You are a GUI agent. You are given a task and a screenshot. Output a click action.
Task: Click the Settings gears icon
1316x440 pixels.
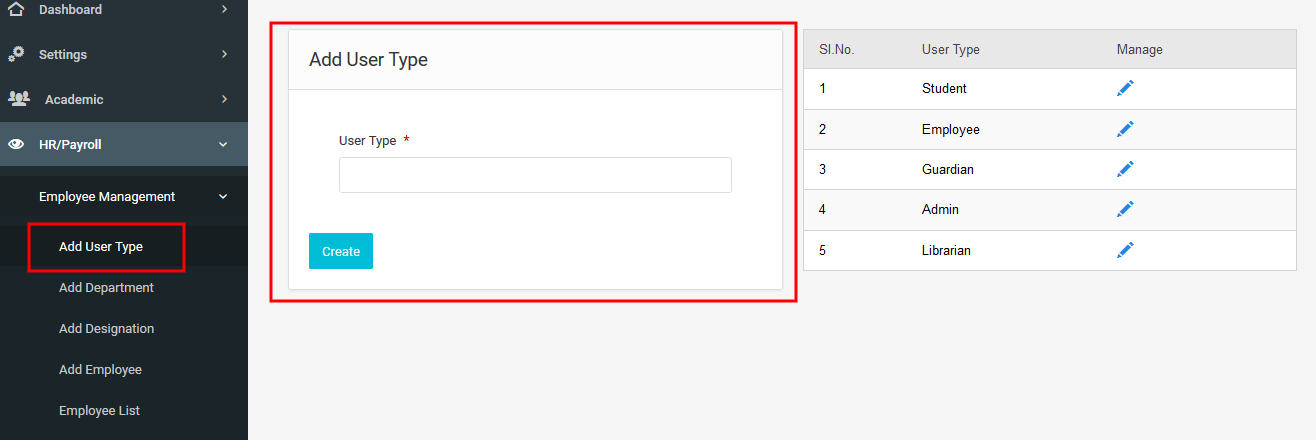tap(16, 54)
